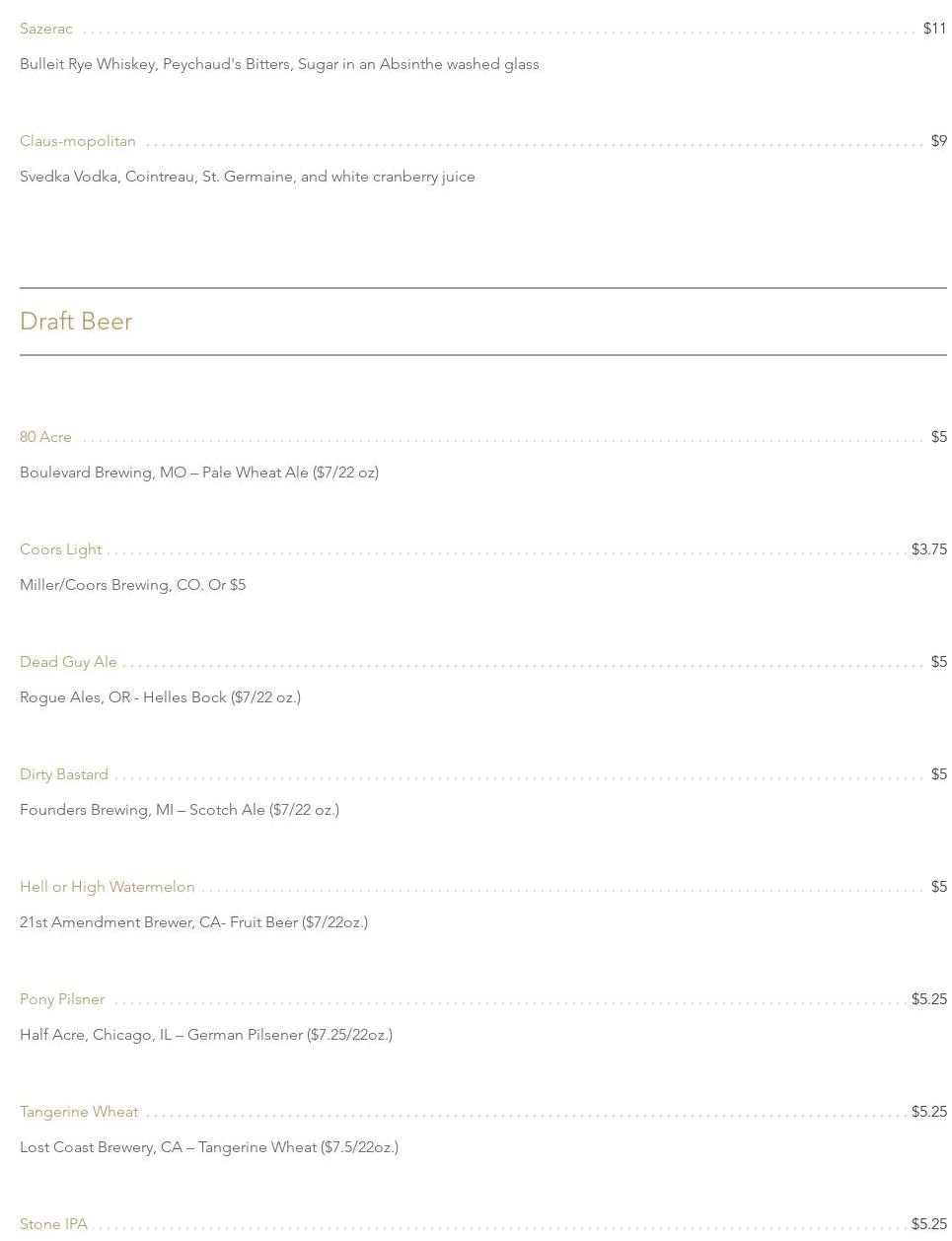Click the Boulevard Brewing description text
952x1241 pixels.
199,473
